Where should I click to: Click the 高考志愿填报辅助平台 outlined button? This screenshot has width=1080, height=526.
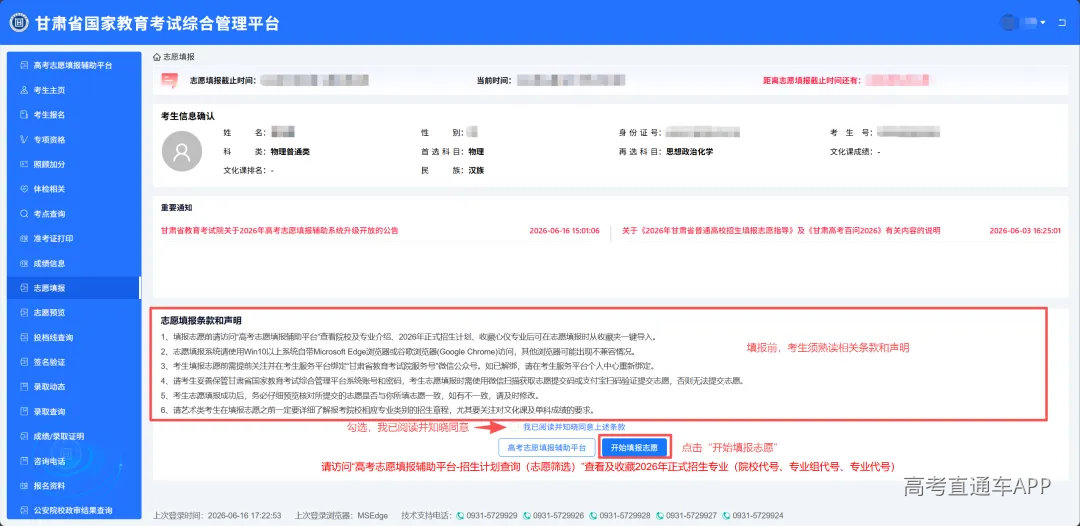click(546, 448)
